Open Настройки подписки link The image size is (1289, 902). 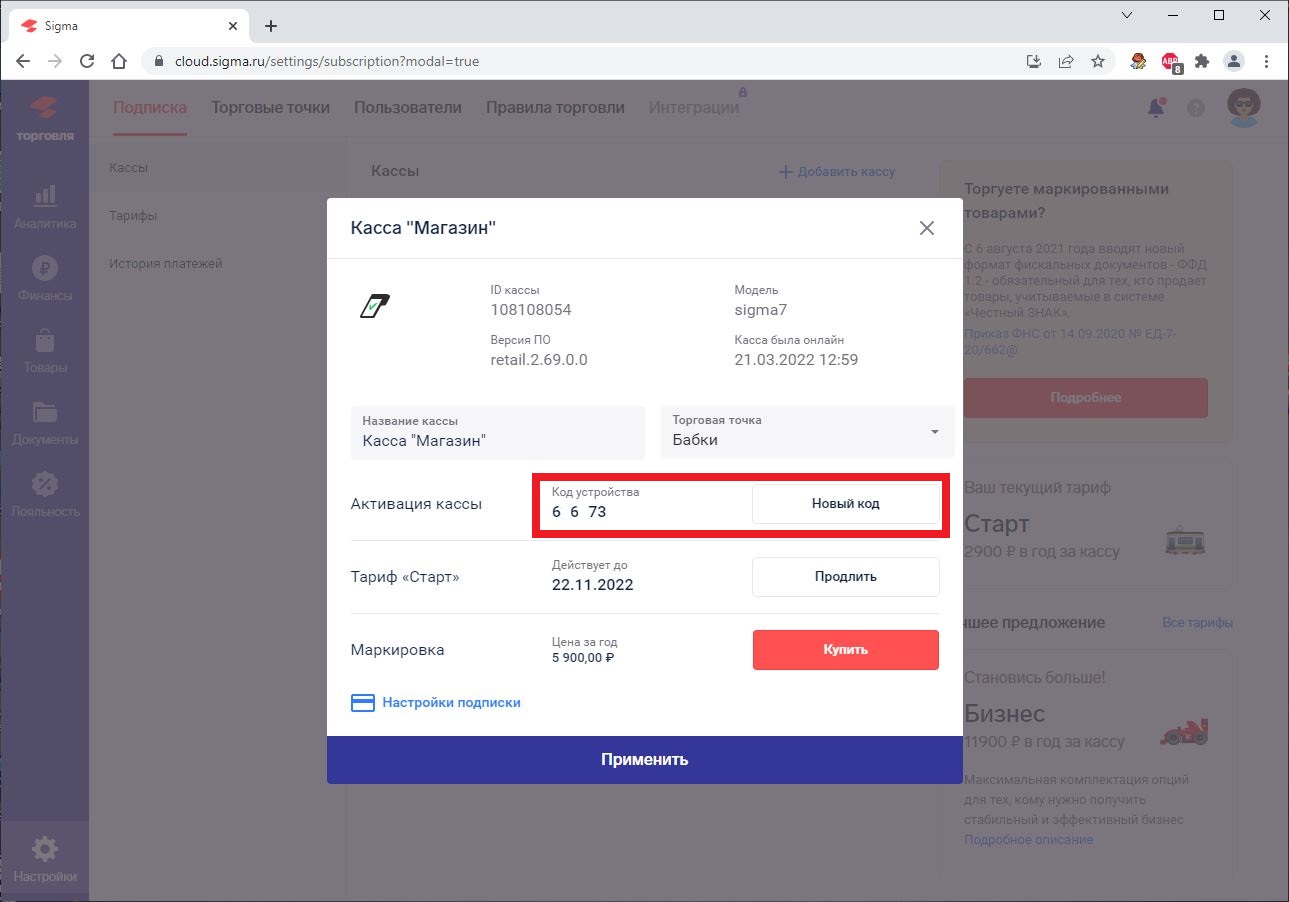pos(450,703)
